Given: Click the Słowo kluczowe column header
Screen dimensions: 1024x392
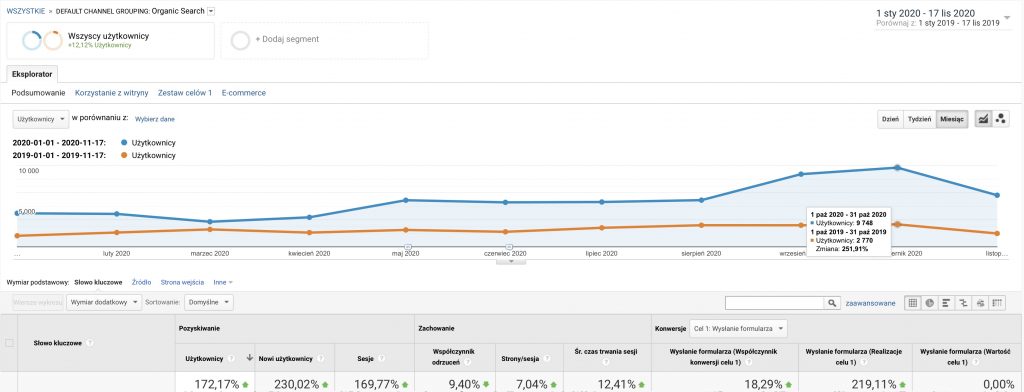Looking at the screenshot, I should point(57,342).
